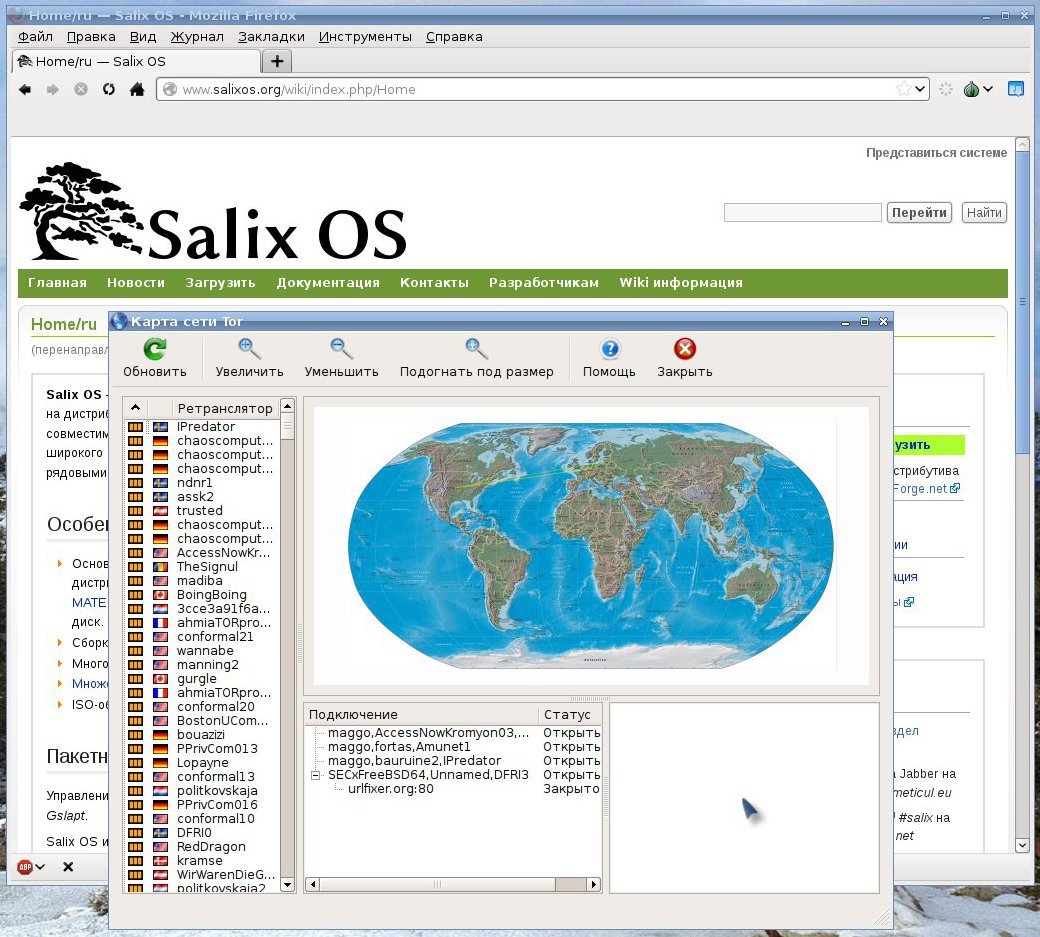The image size is (1040, 937).
Task: Refresh the Tor network map with Обновить
Action: point(155,358)
